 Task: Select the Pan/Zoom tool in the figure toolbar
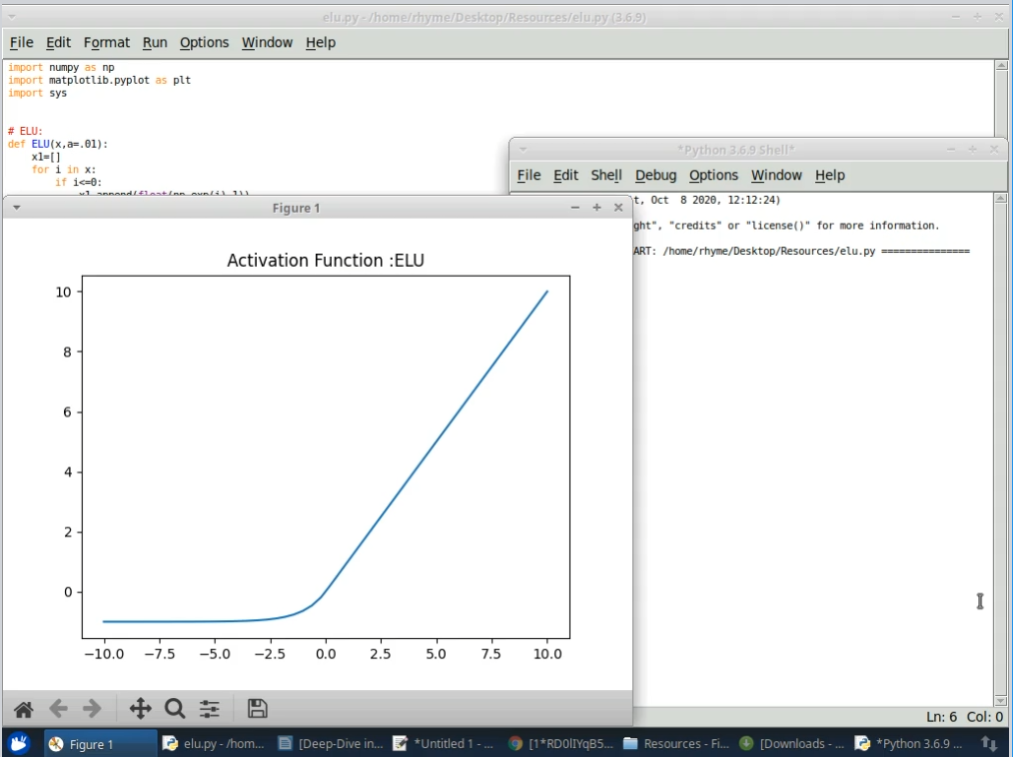(140, 708)
